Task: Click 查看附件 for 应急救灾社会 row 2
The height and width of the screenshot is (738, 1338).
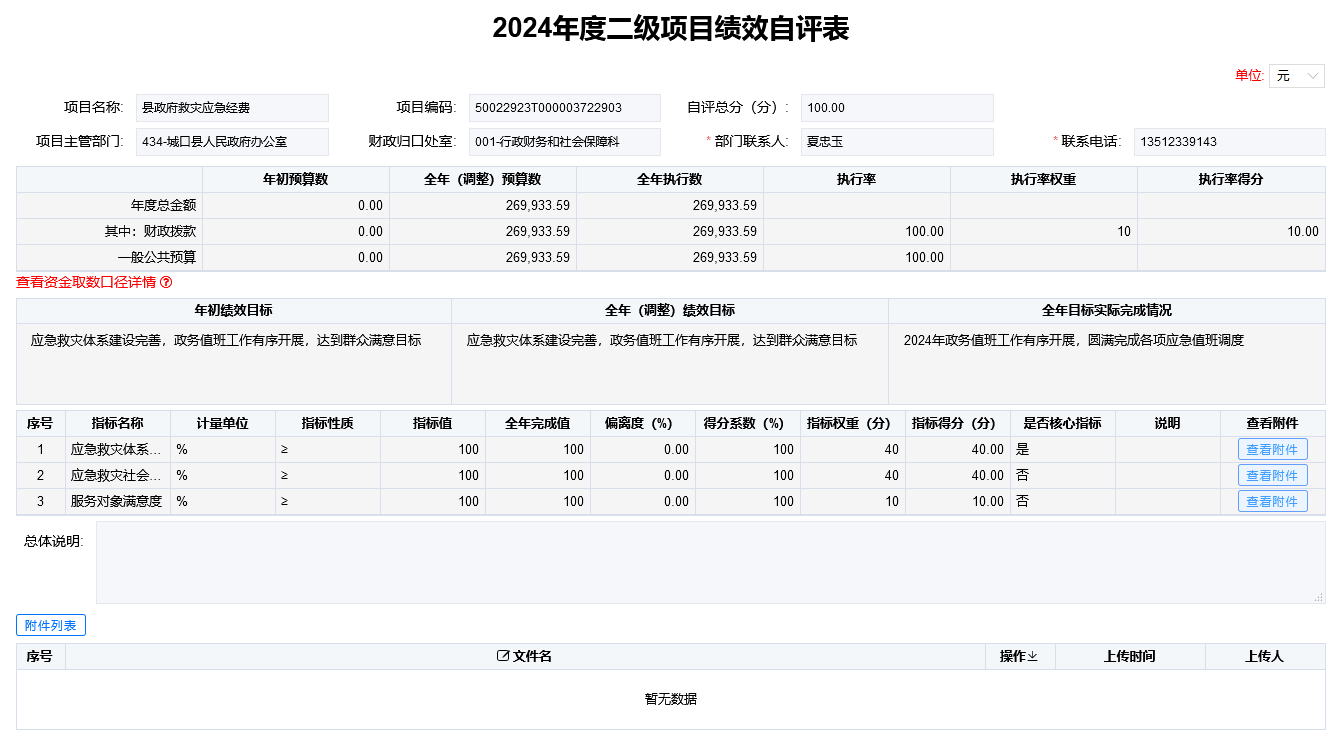Action: (1272, 475)
